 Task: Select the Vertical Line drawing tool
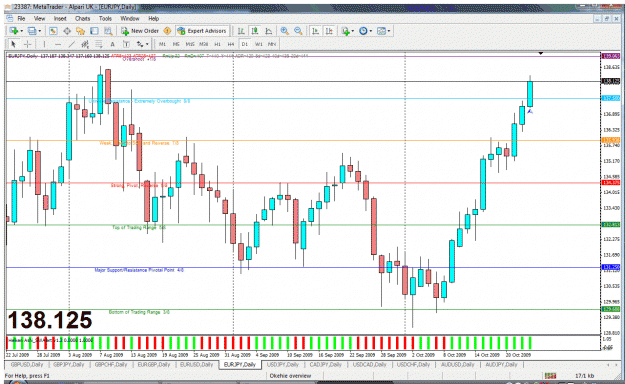[x=44, y=44]
